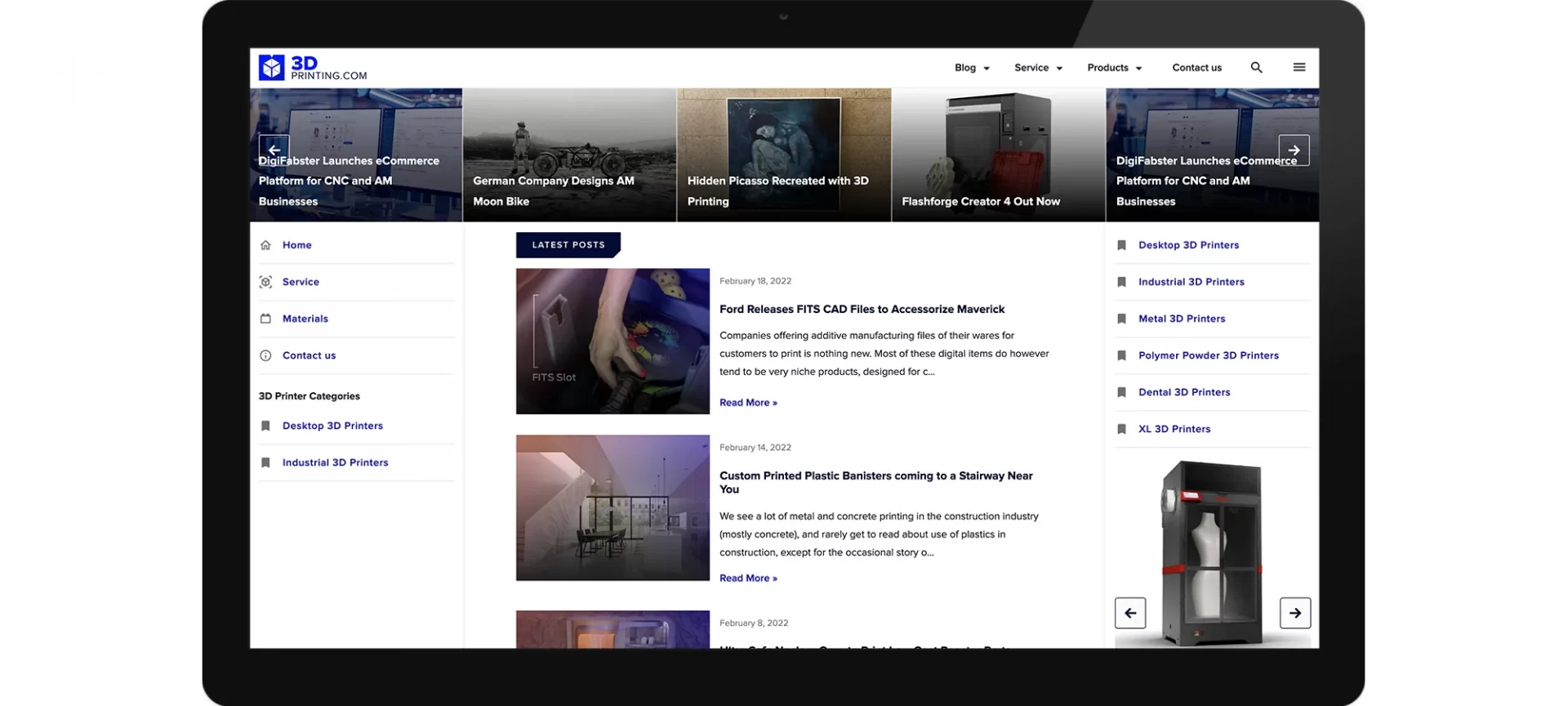Open Hidden Picasso Recreated with 3D Printing slide
Screen dimensions: 1568x706
tap(783, 155)
